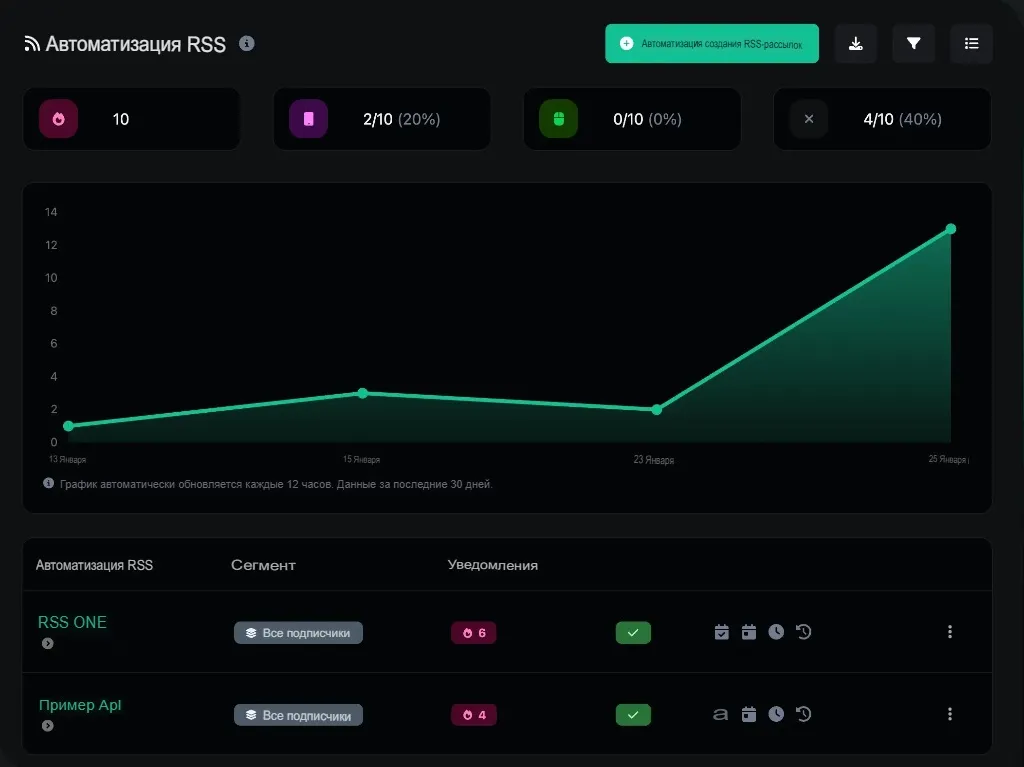Viewport: 1024px width, 767px height.
Task: Click the calendar-check icon in RSS ONE row
Action: point(722,632)
